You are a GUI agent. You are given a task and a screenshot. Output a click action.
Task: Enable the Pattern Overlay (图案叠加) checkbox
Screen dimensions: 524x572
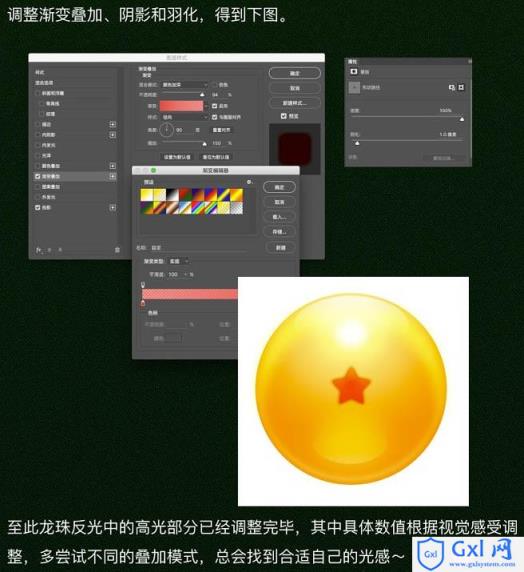38,187
